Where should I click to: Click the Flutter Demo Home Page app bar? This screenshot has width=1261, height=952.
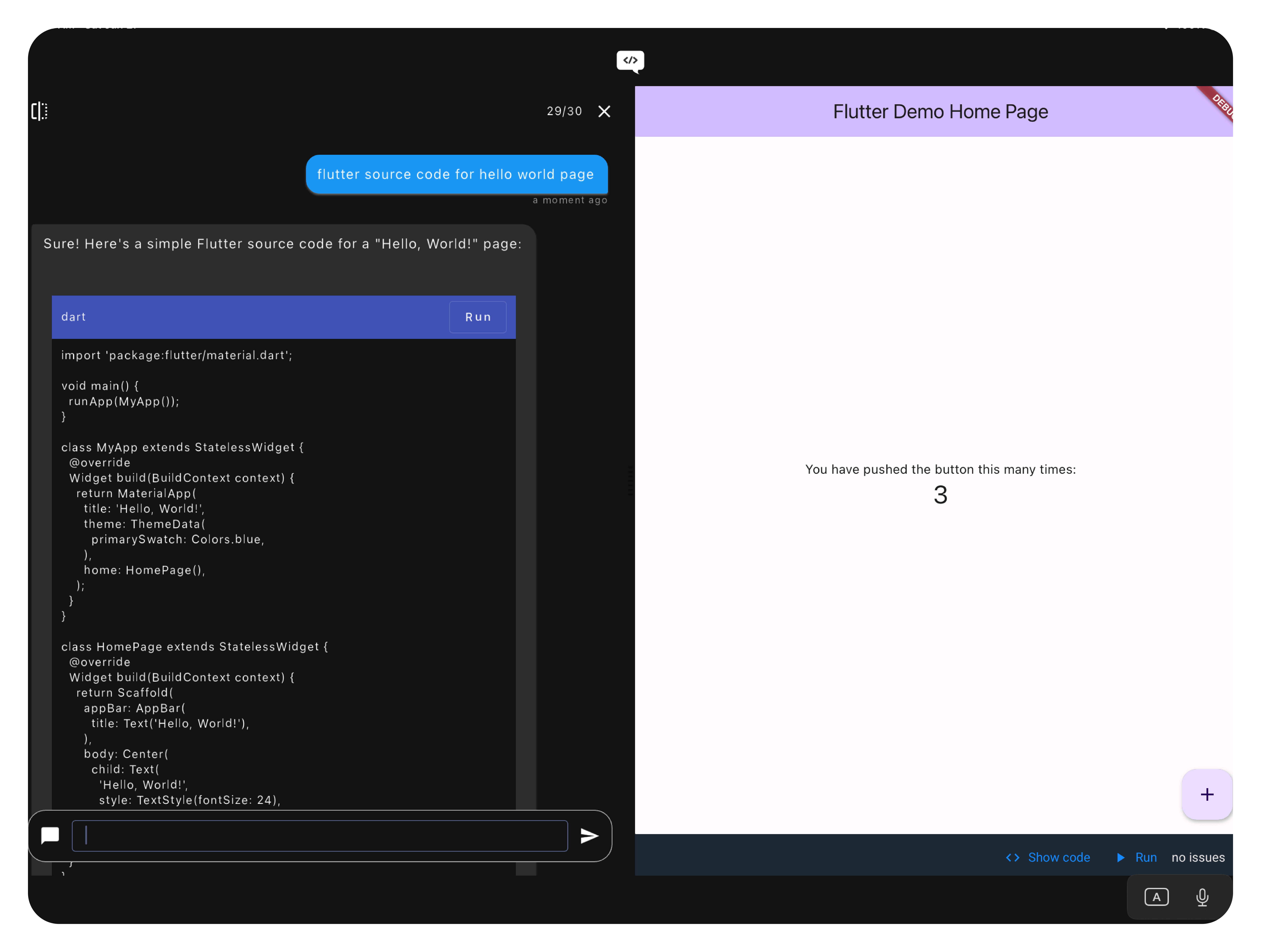pyautogui.click(x=940, y=112)
